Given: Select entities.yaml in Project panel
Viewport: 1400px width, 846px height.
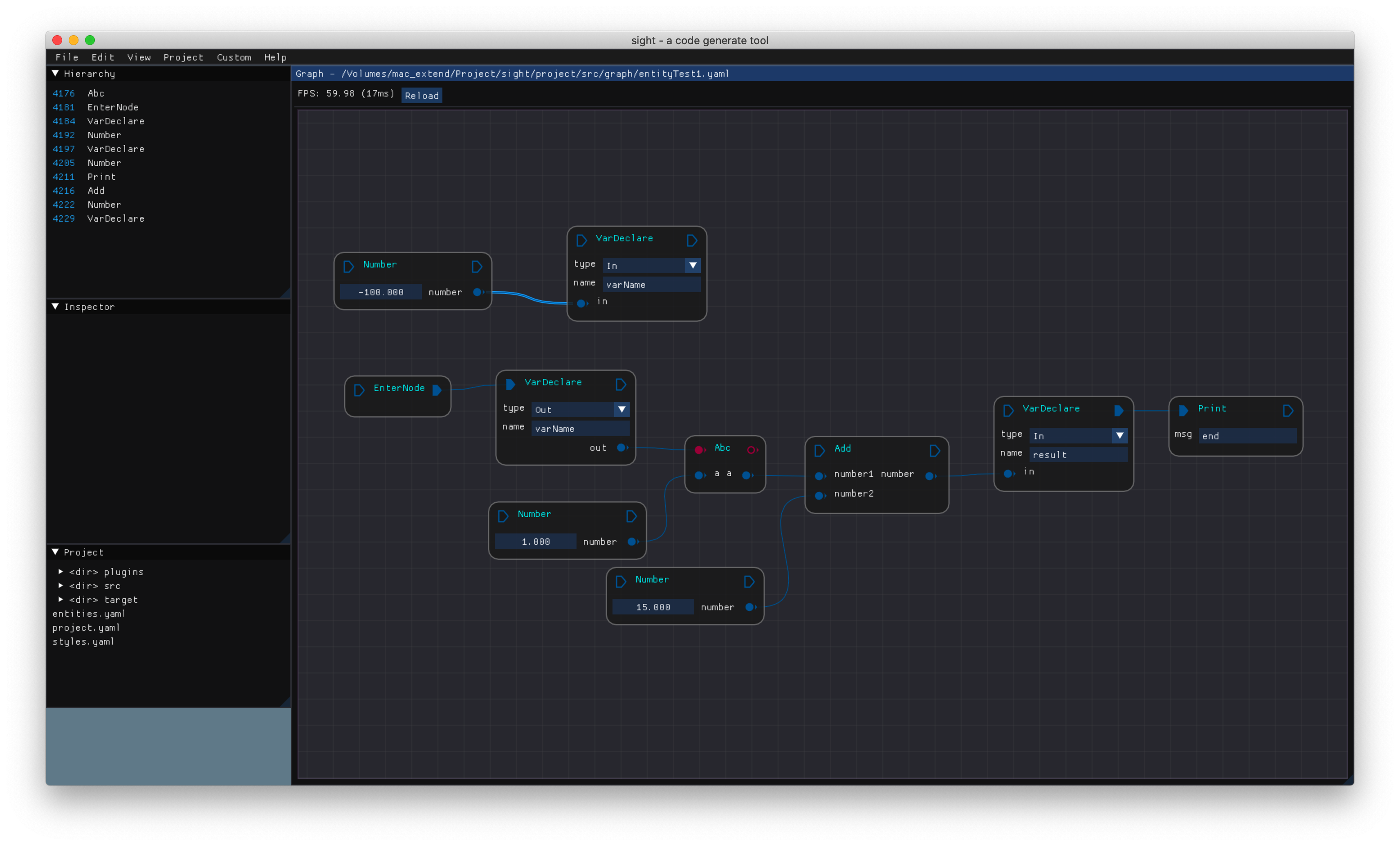Looking at the screenshot, I should pos(89,614).
